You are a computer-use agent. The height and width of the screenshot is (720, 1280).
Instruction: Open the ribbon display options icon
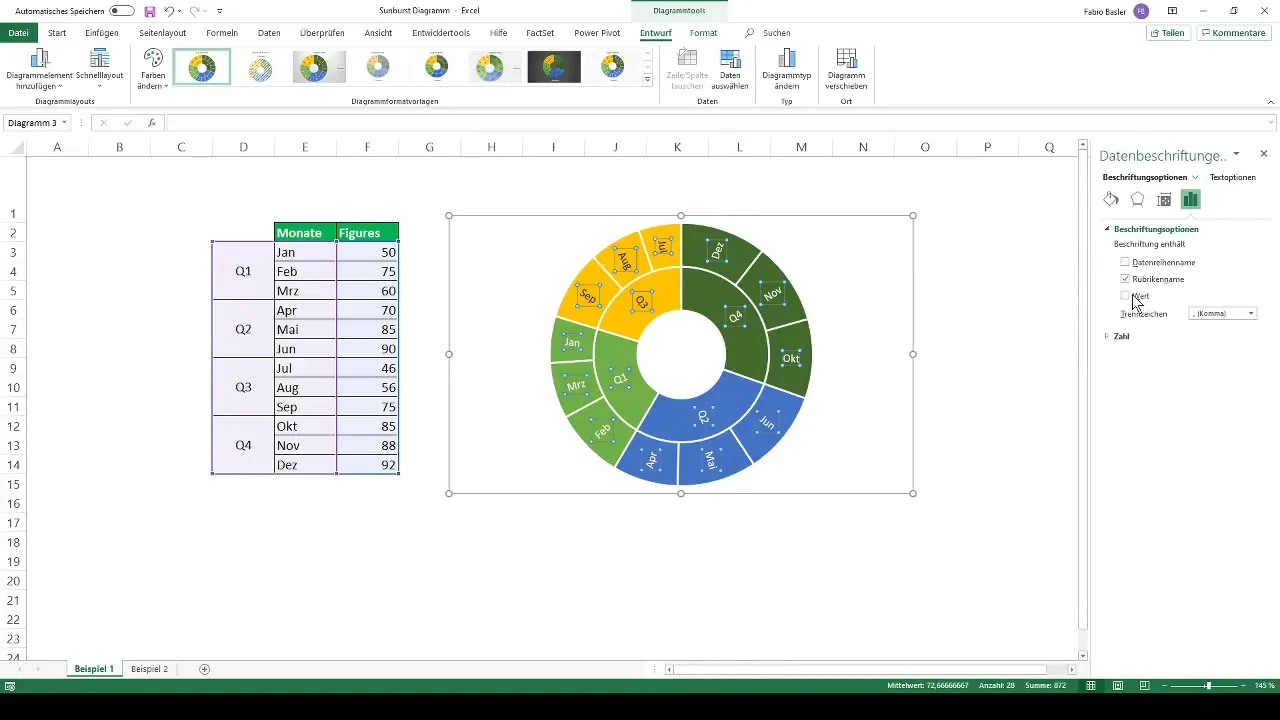tap(1172, 11)
